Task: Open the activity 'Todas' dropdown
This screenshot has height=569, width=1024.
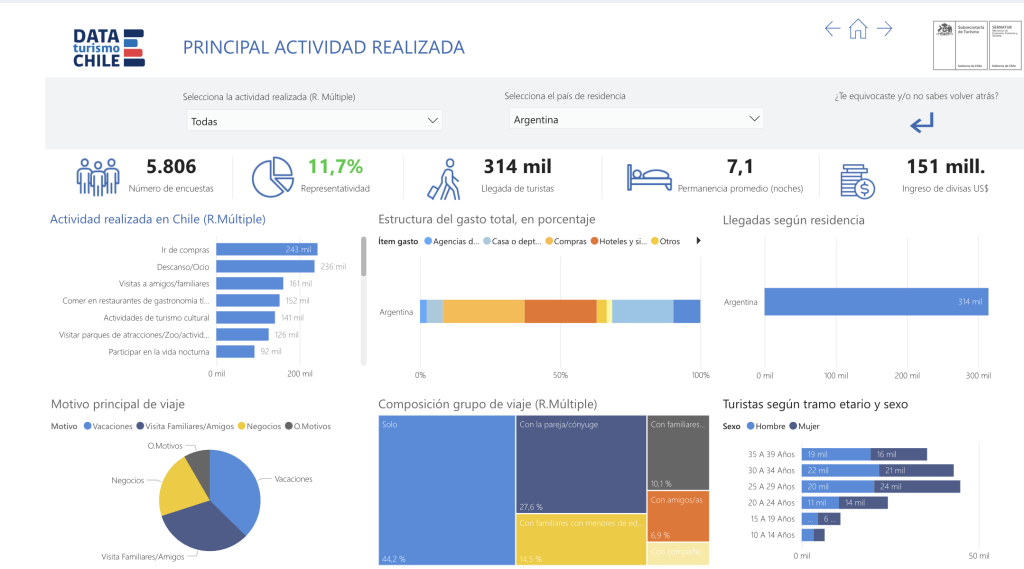Action: (314, 120)
